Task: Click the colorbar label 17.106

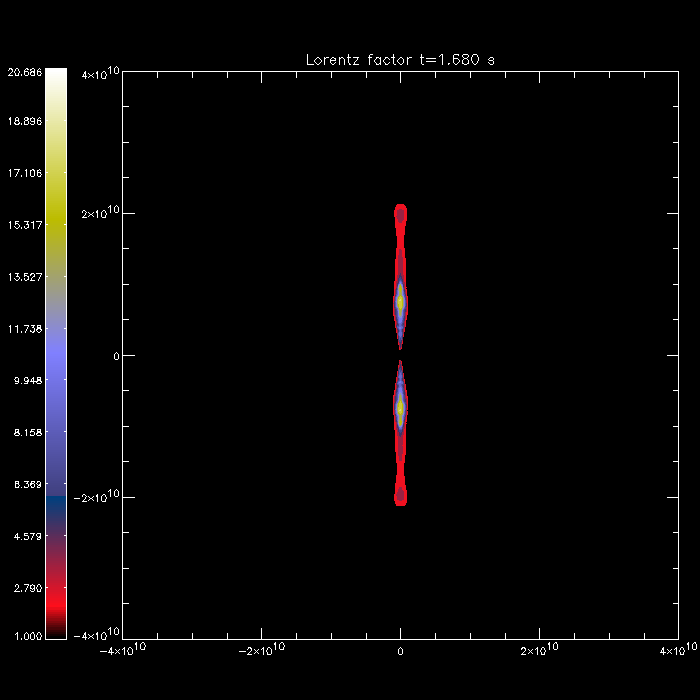Action: point(25,173)
